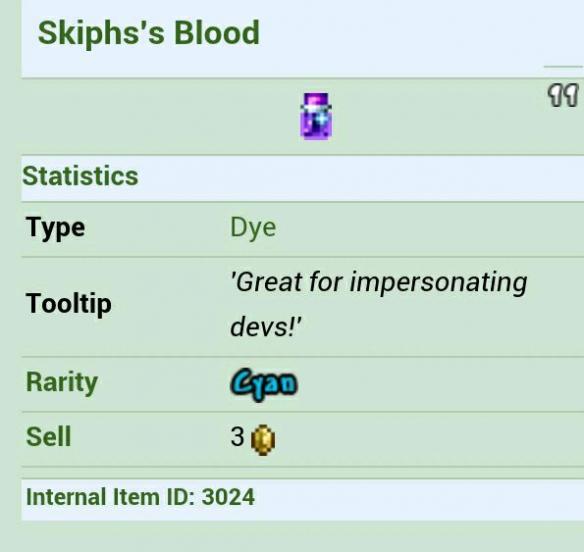The width and height of the screenshot is (584, 552).
Task: Click the quotation marks icon at right
Action: [563, 95]
